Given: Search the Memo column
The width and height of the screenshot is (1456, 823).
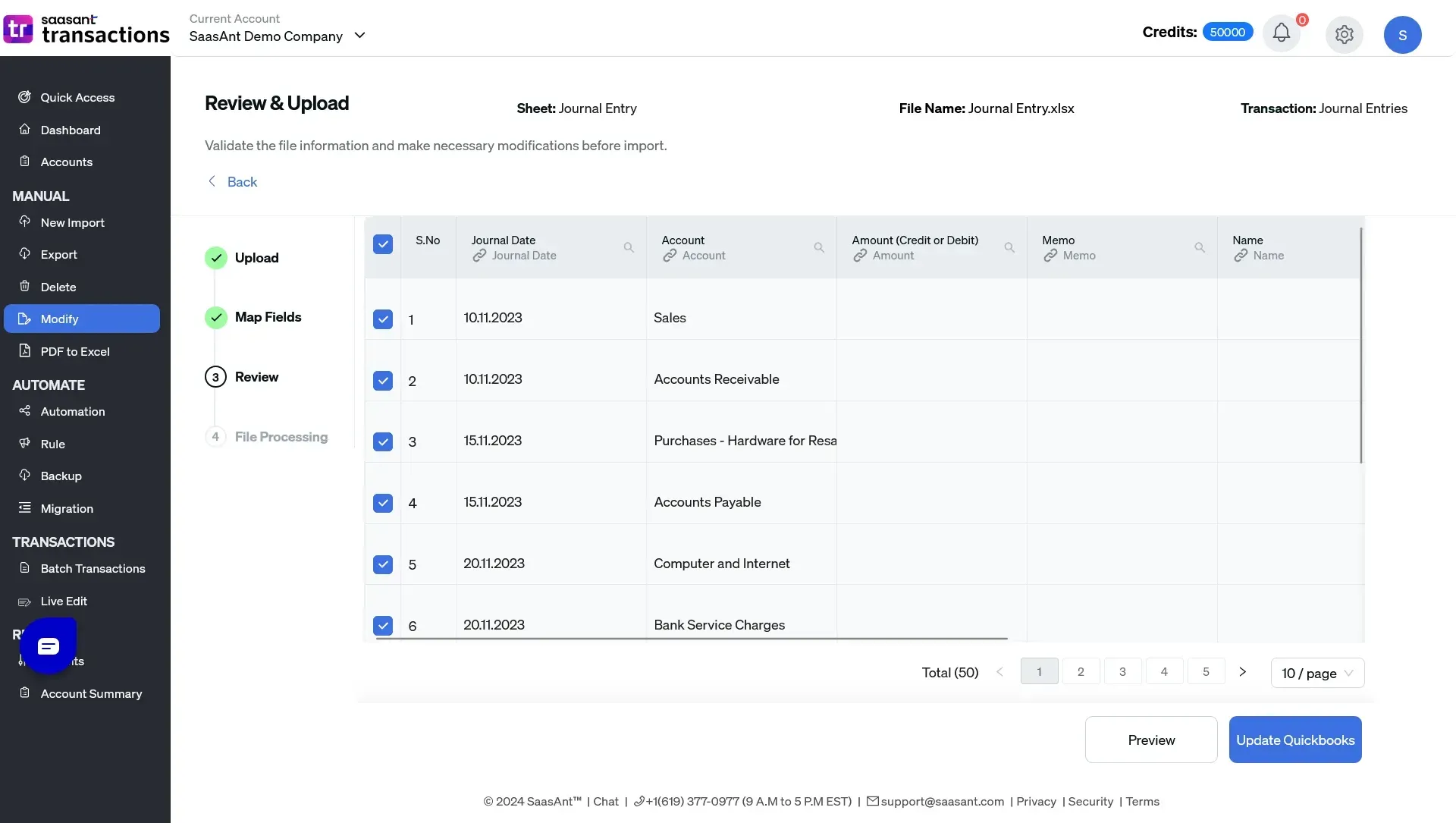Looking at the screenshot, I should 1200,247.
